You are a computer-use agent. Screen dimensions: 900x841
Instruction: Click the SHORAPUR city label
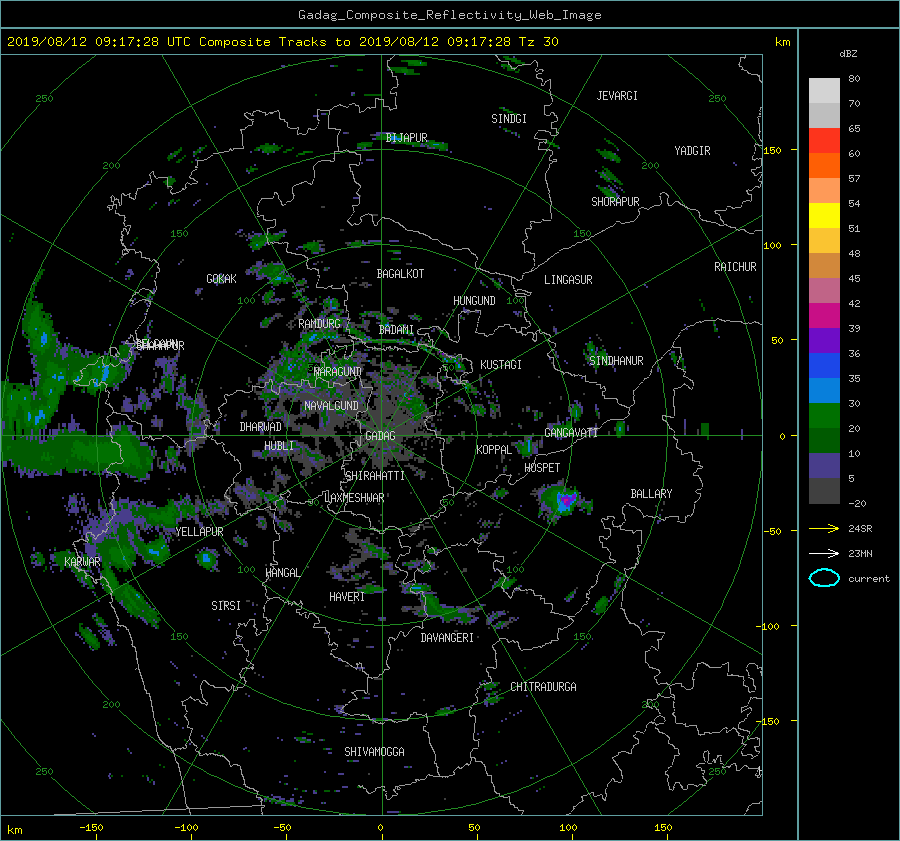point(615,202)
